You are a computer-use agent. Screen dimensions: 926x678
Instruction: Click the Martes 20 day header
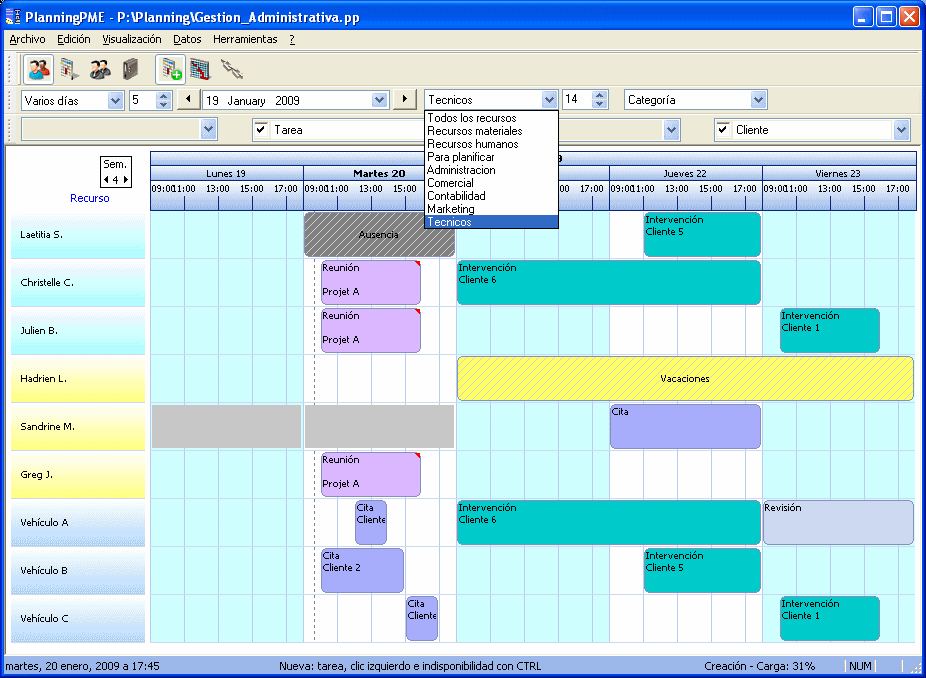(379, 173)
